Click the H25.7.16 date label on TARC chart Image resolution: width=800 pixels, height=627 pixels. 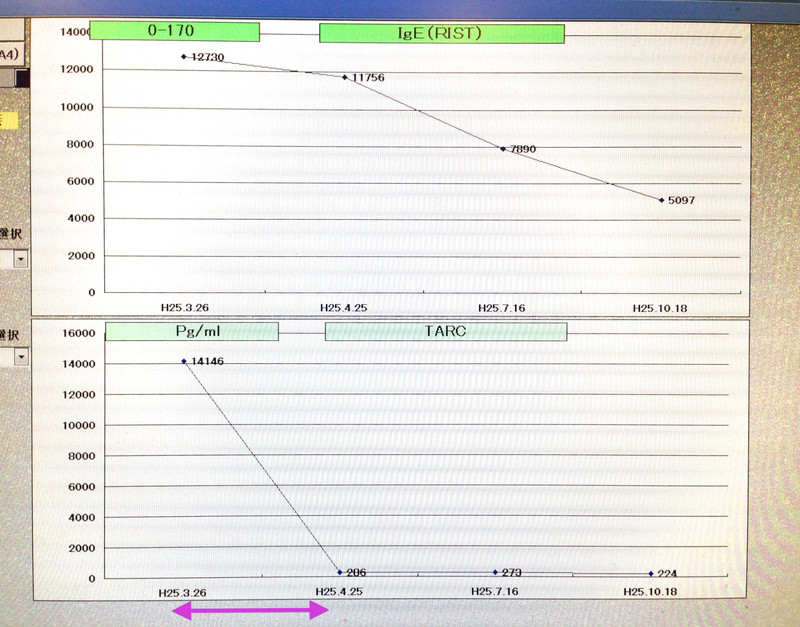[x=495, y=592]
